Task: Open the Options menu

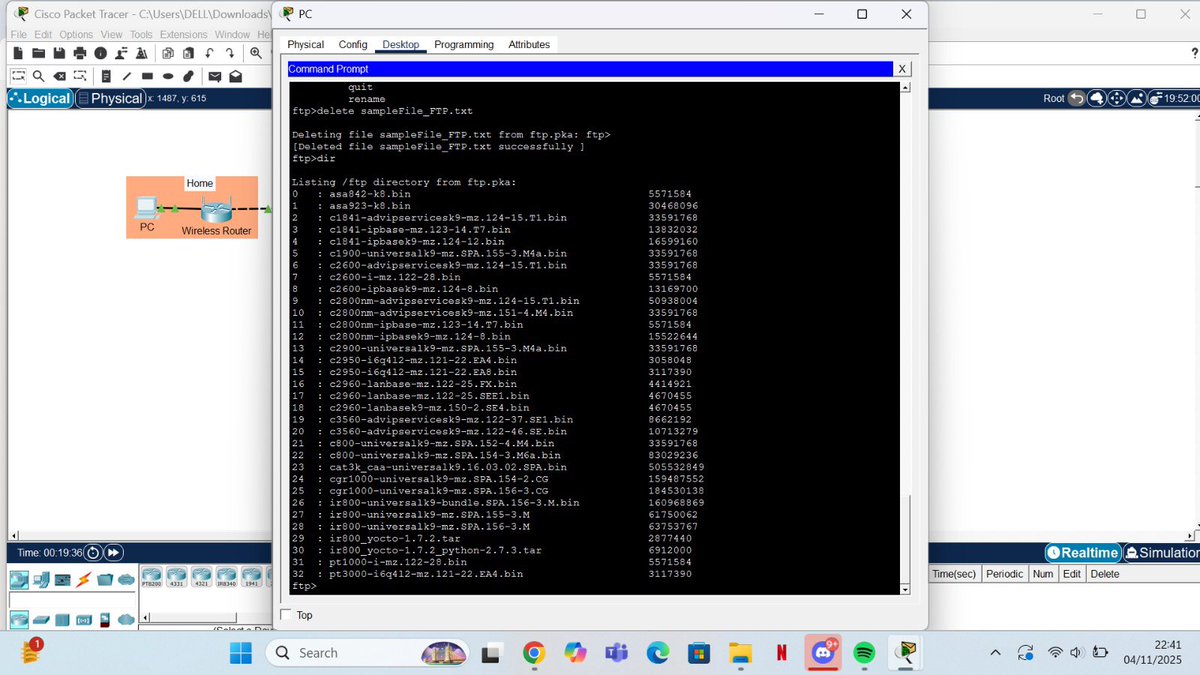Action: 76,34
